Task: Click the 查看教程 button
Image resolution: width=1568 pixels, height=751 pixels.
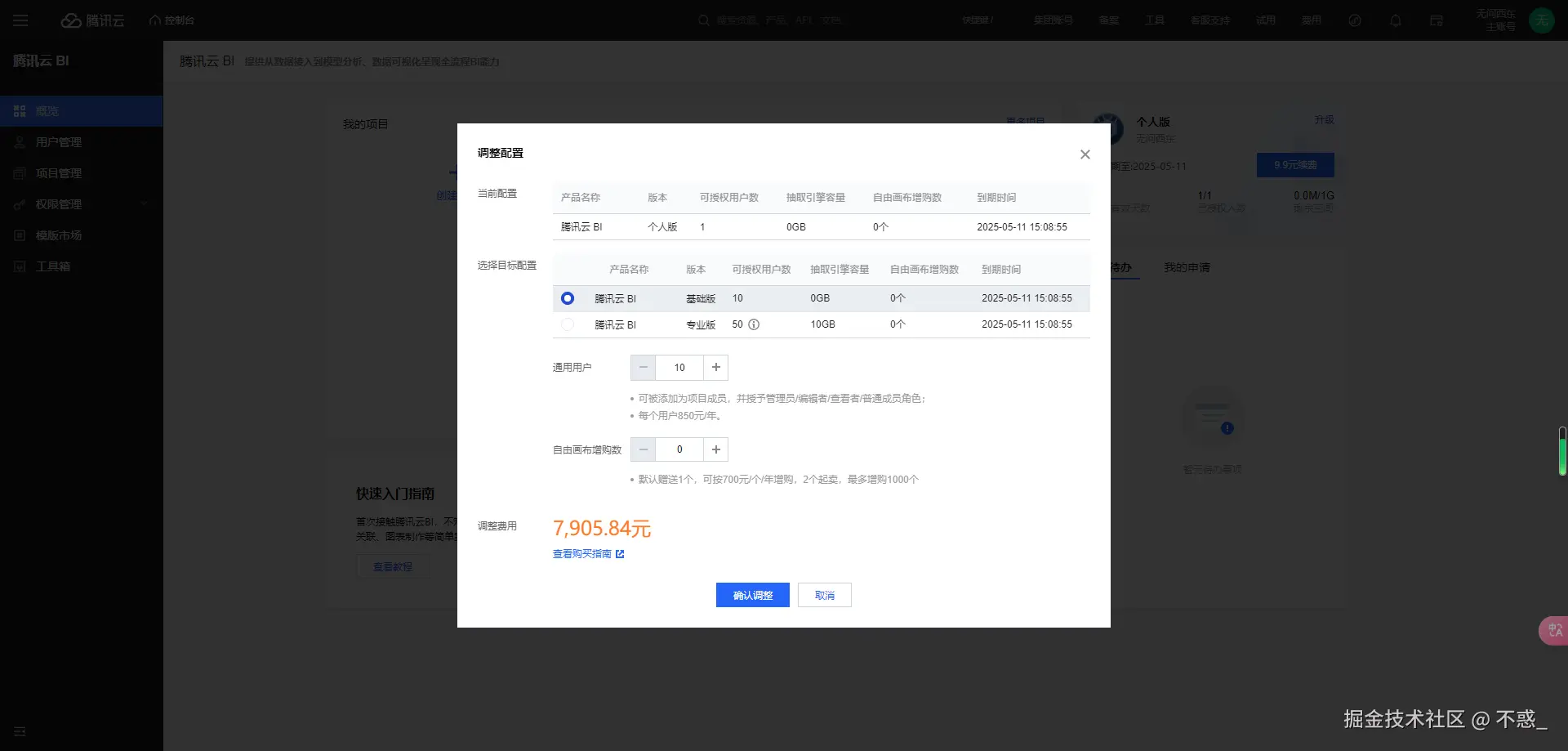Action: 393,567
